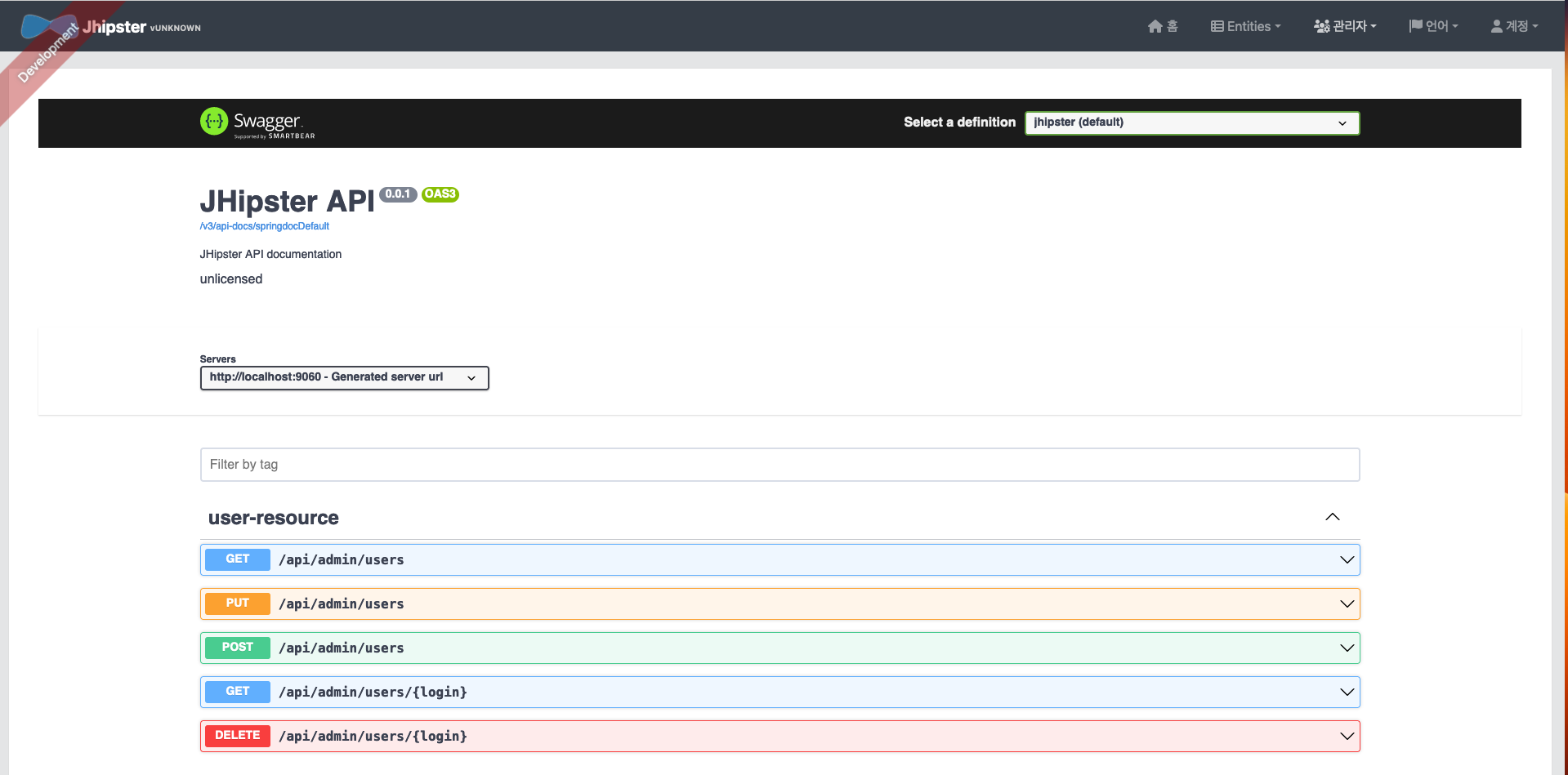The width and height of the screenshot is (1568, 775).
Task: Expand DELETE /api/admin/users/{login} operation
Action: (780, 736)
